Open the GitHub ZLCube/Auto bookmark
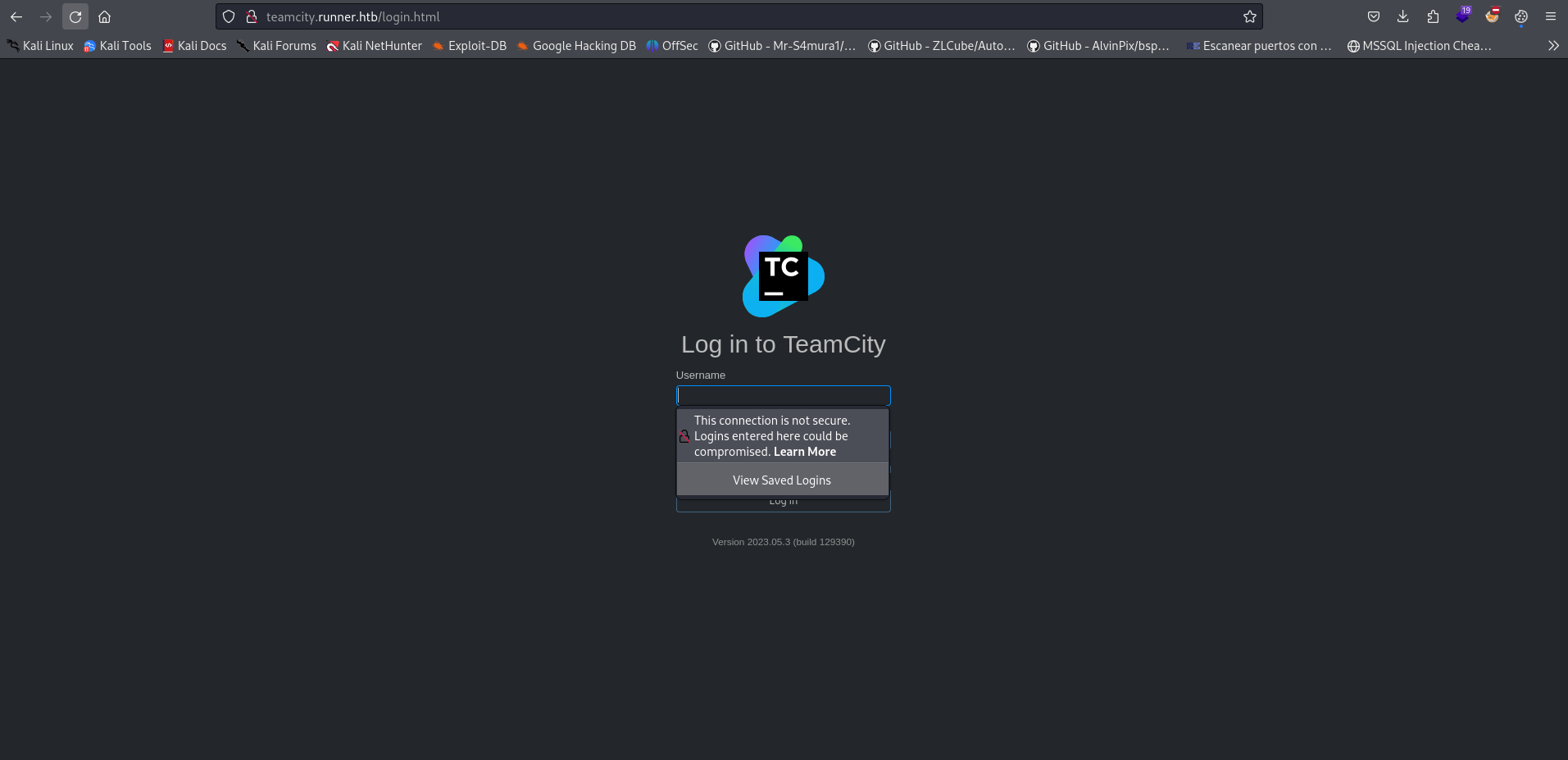The height and width of the screenshot is (760, 1568). coord(942,46)
